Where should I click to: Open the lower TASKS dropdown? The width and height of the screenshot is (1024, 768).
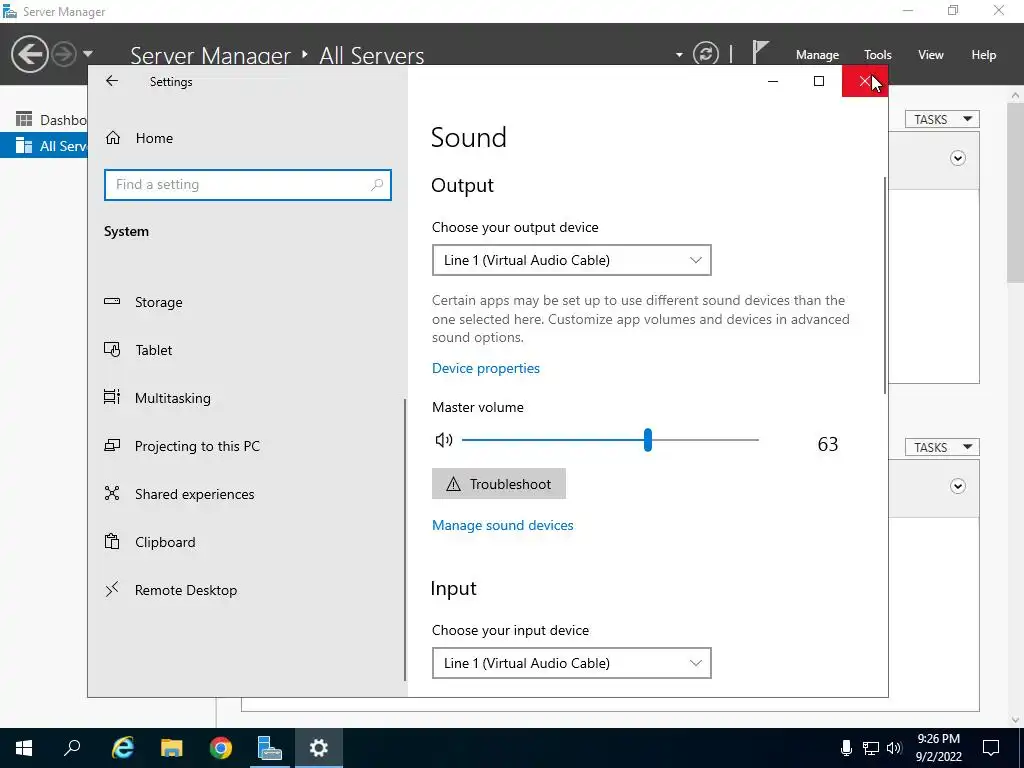tap(942, 447)
